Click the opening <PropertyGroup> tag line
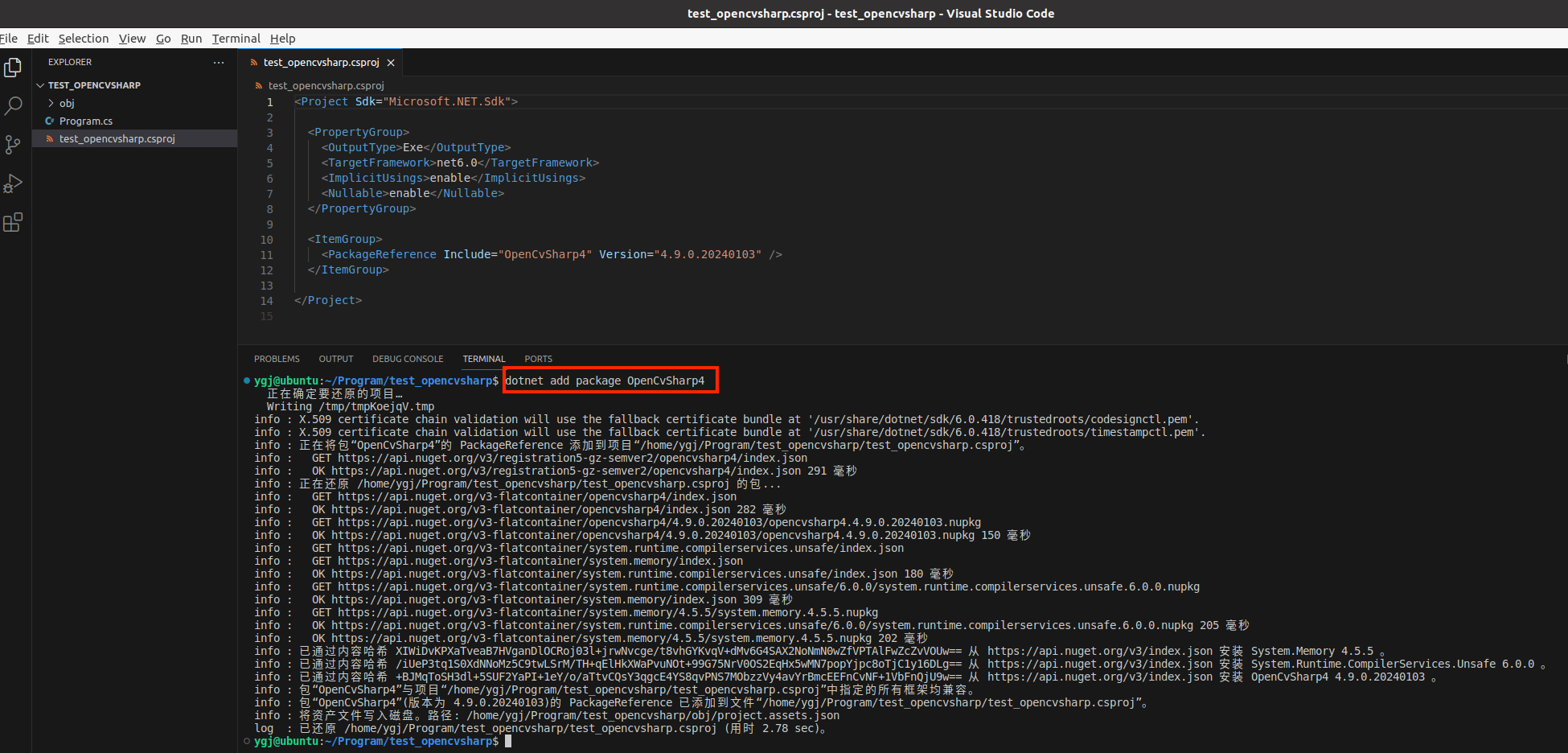 (359, 132)
